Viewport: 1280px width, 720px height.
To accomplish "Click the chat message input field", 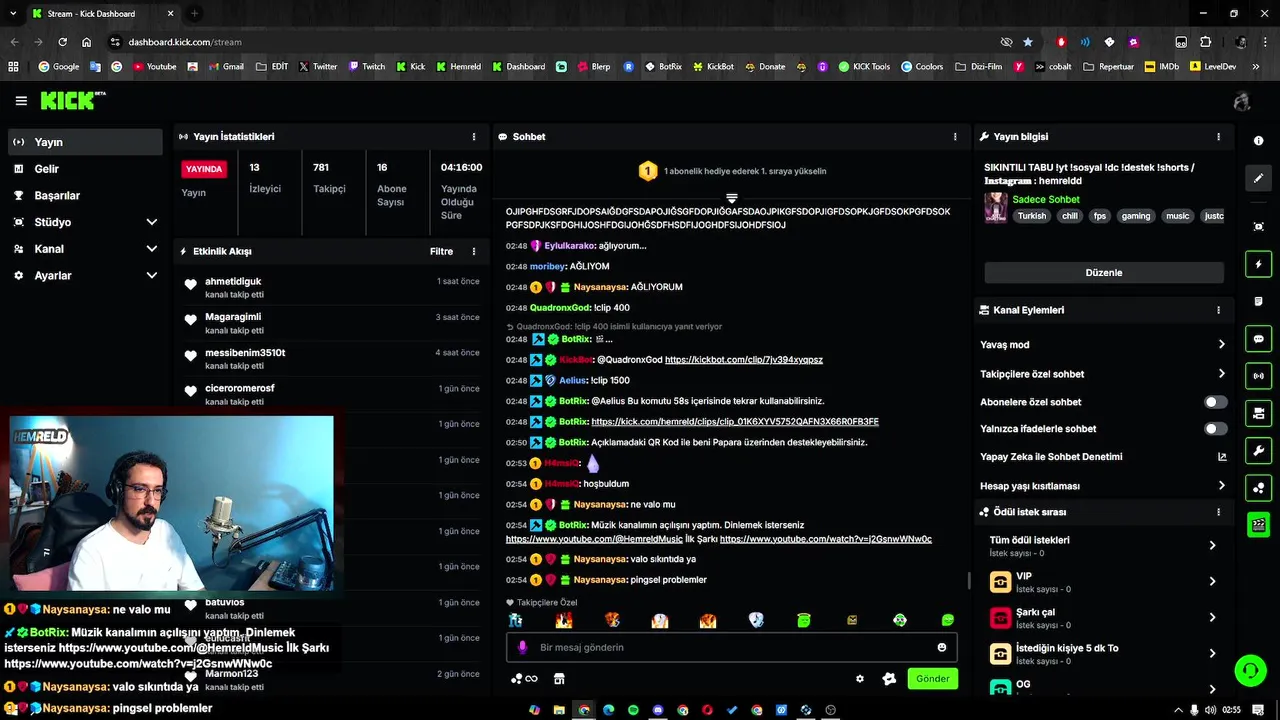I will (732, 648).
